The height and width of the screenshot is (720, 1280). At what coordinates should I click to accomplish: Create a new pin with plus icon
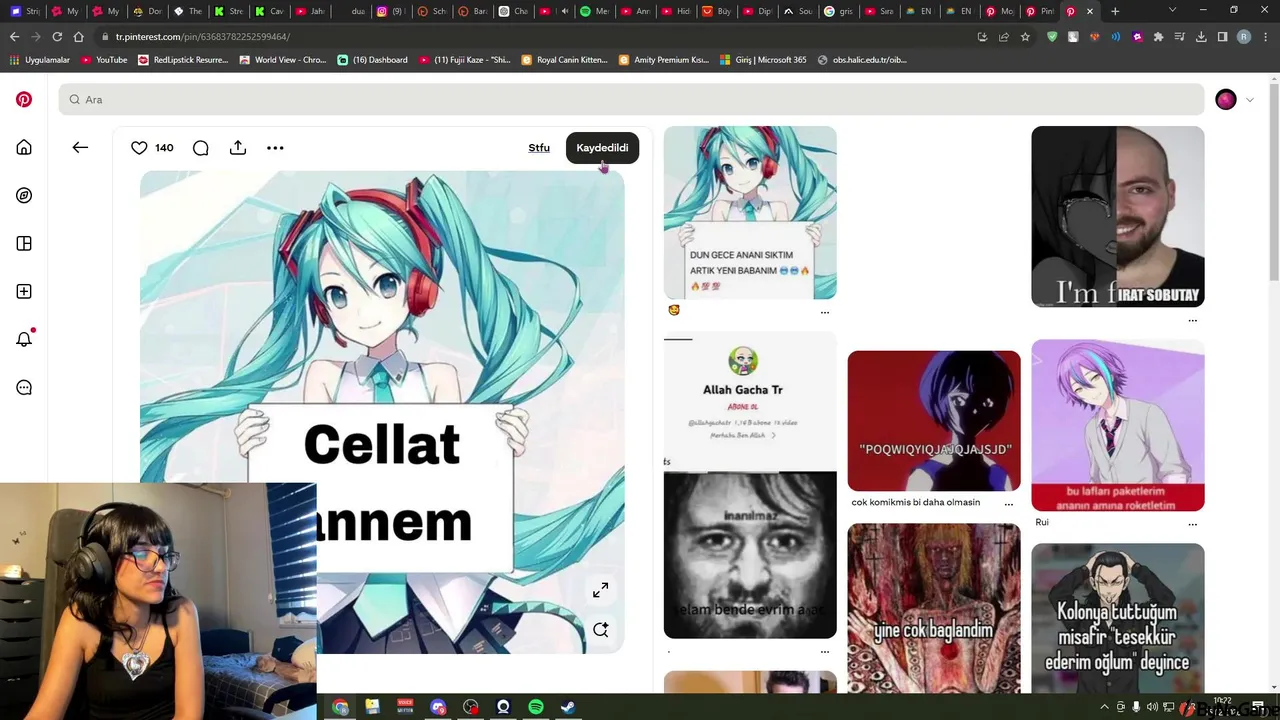pos(24,291)
